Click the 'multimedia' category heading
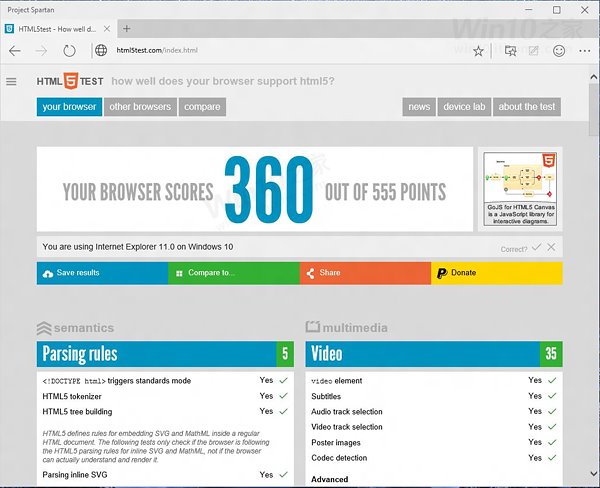Image resolution: width=600 pixels, height=488 pixels. 347,328
